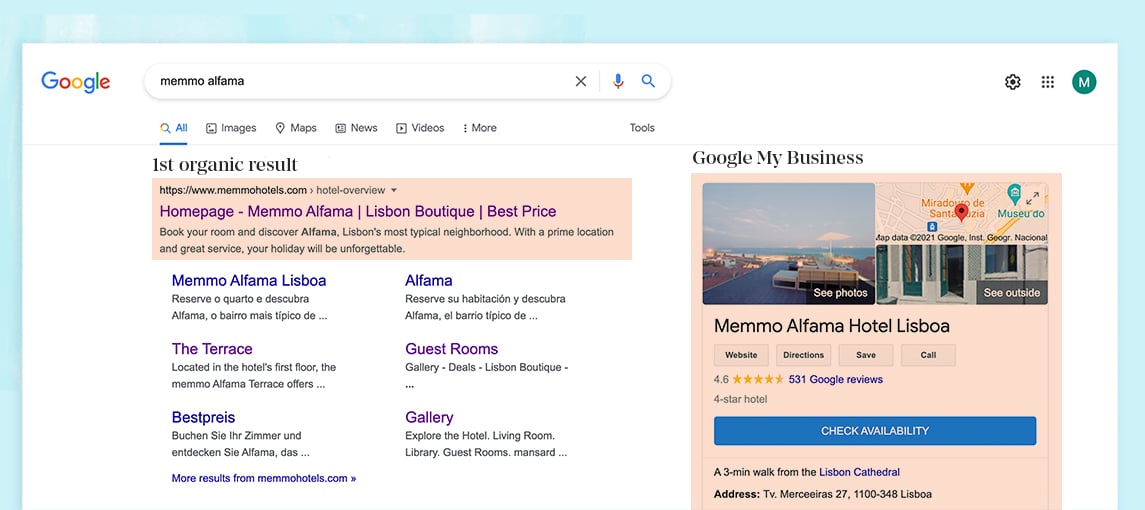Switch to the Images tab
The height and width of the screenshot is (510, 1145).
(231, 128)
